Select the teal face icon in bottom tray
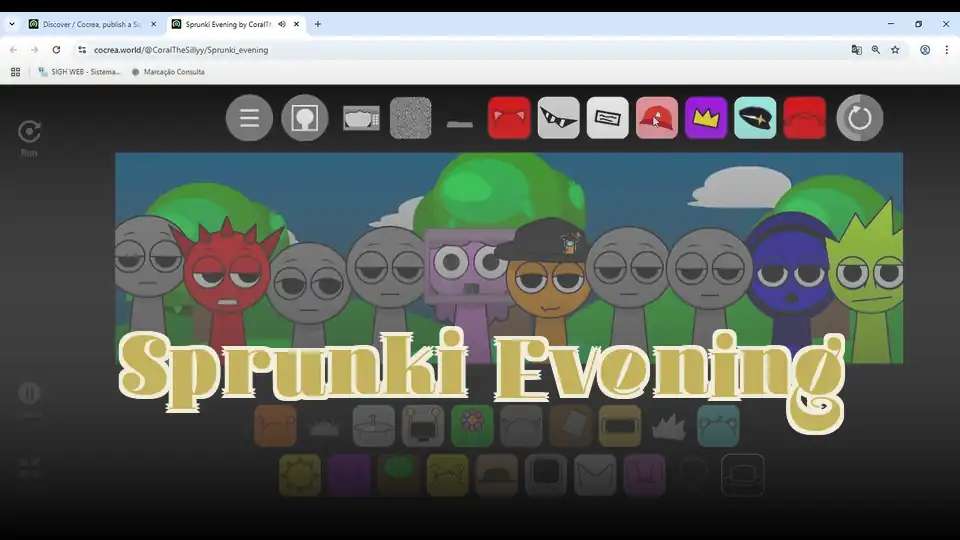This screenshot has height=540, width=960. tap(718, 426)
